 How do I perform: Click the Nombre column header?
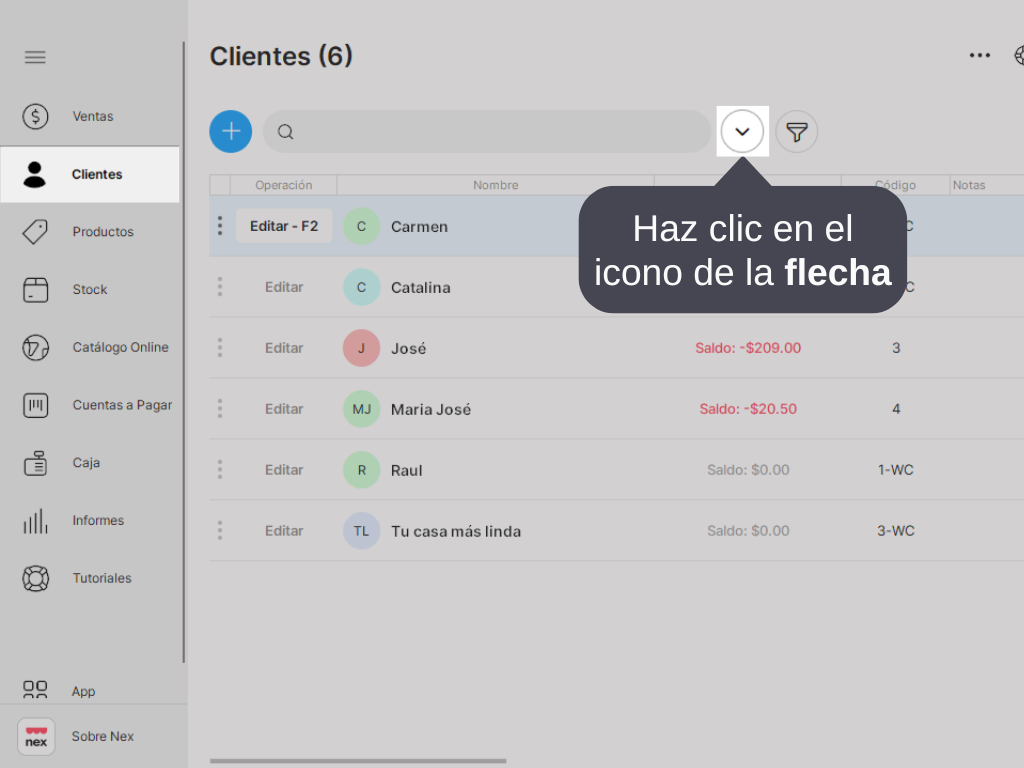[x=496, y=185]
